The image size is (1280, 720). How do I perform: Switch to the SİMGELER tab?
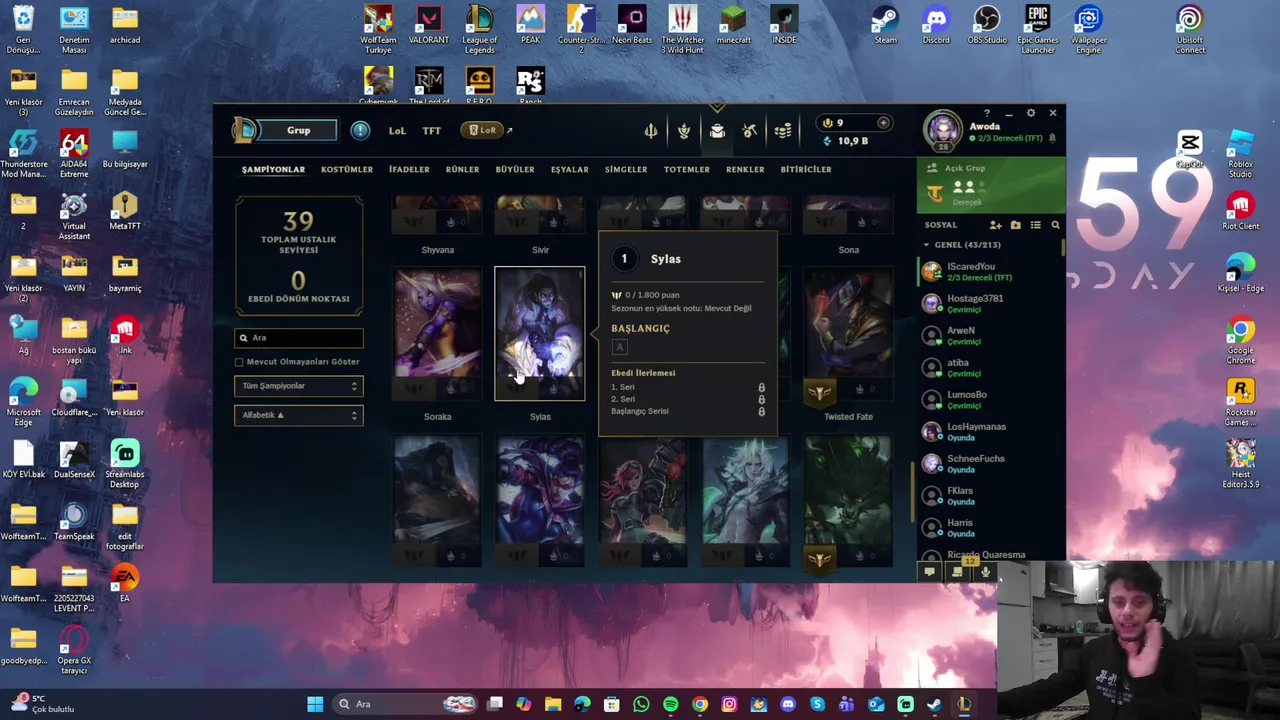(626, 169)
